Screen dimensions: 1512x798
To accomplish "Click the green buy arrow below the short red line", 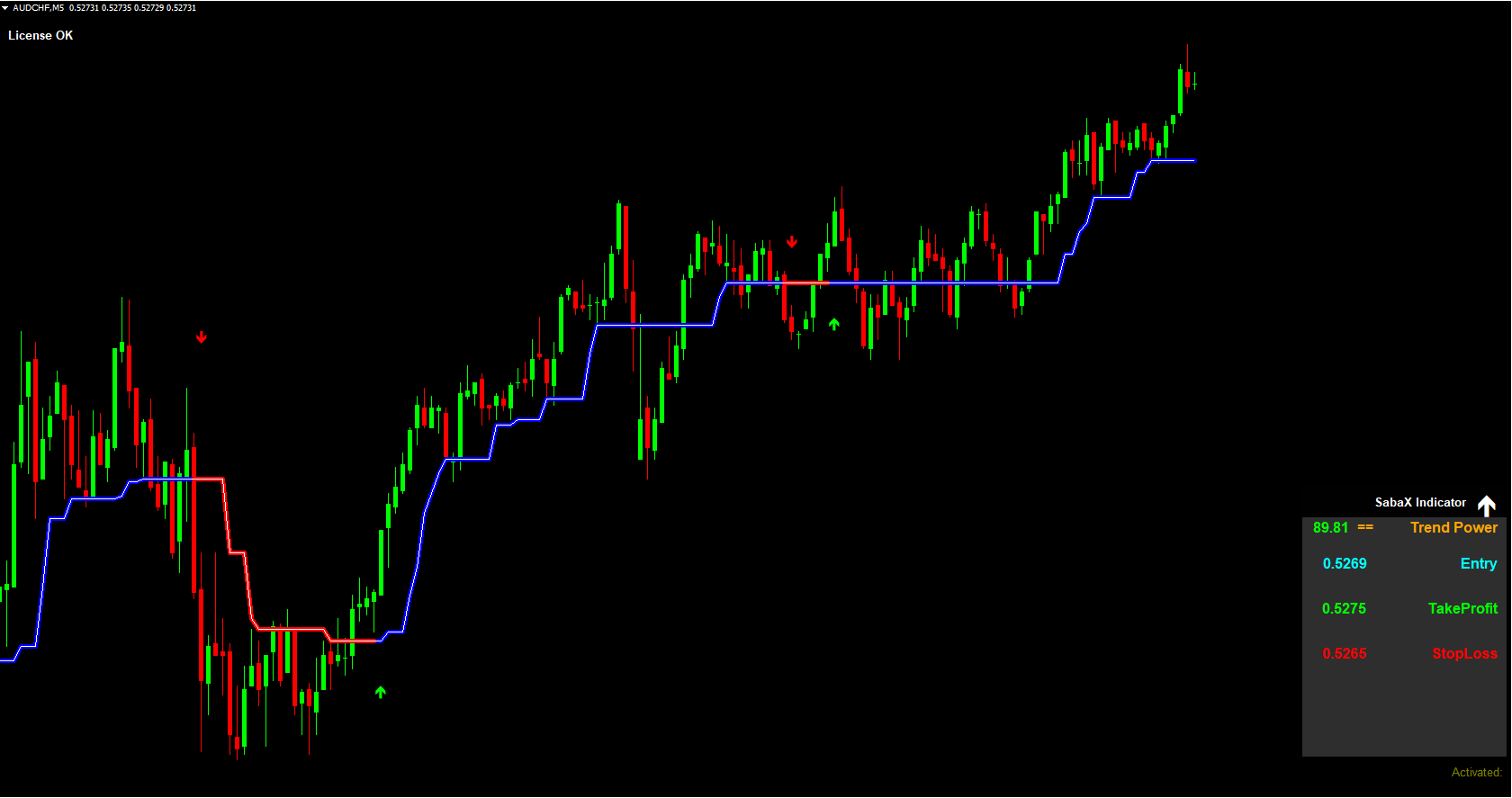I will [834, 324].
